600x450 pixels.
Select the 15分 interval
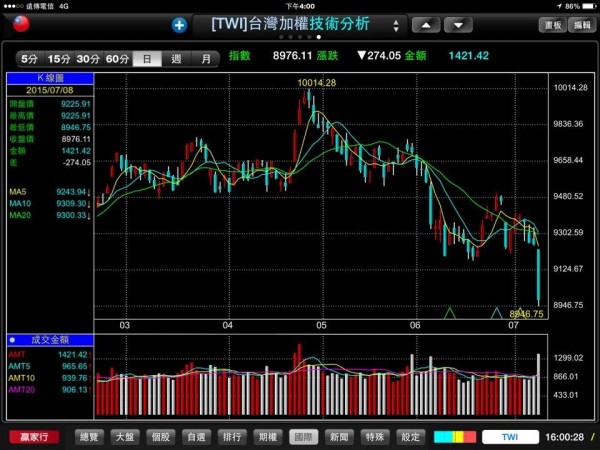(x=59, y=59)
